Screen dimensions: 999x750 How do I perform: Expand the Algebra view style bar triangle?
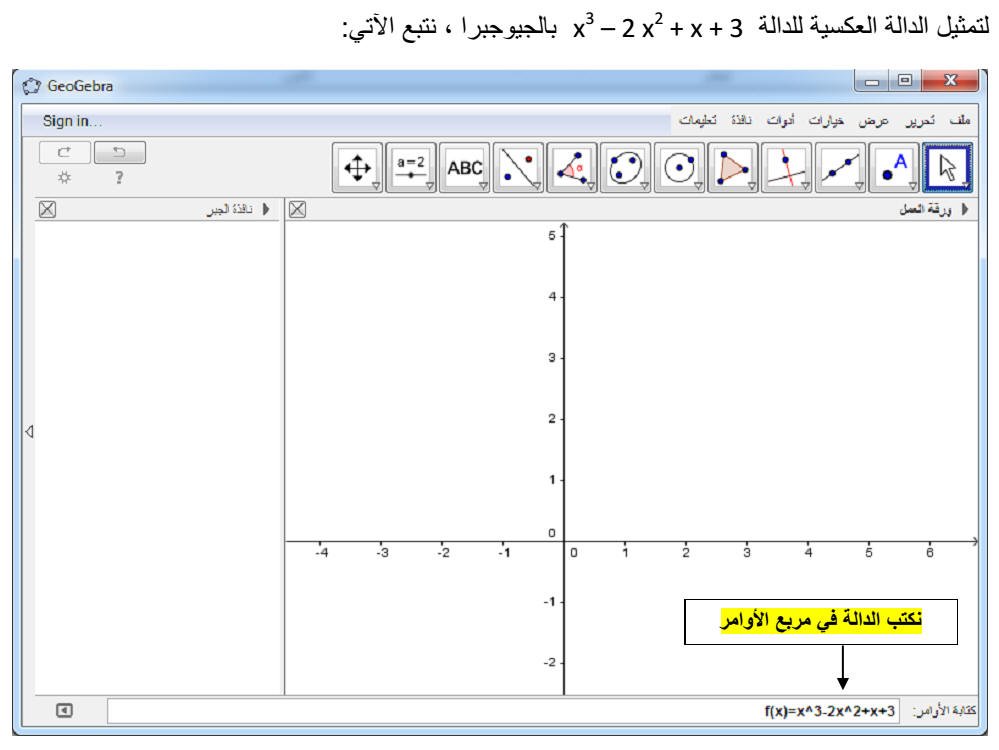[x=266, y=209]
